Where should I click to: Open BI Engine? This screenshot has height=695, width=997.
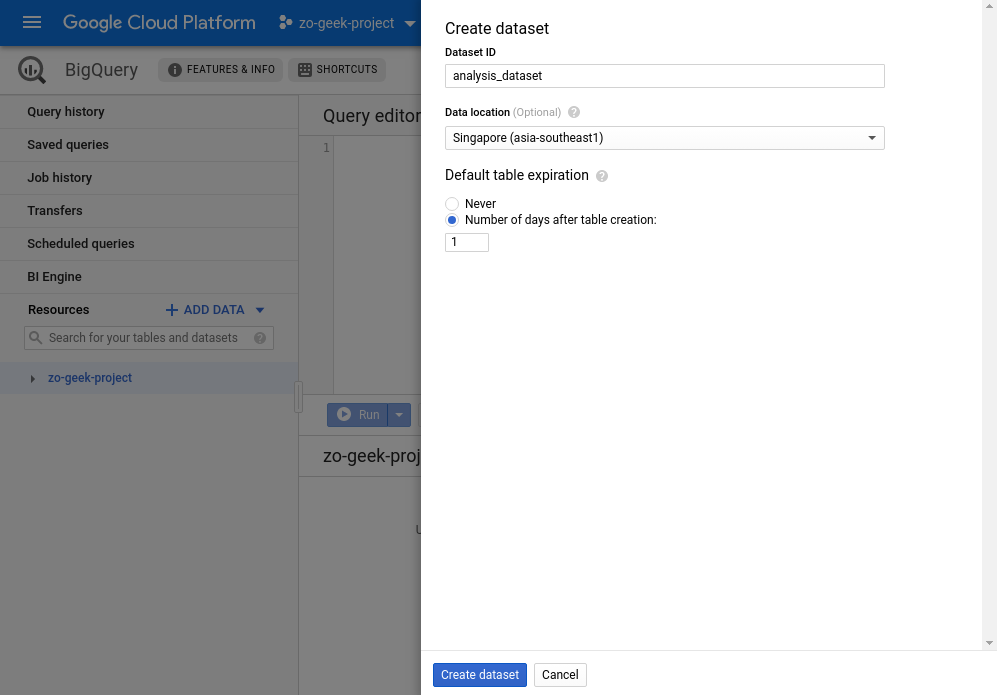coord(149,277)
